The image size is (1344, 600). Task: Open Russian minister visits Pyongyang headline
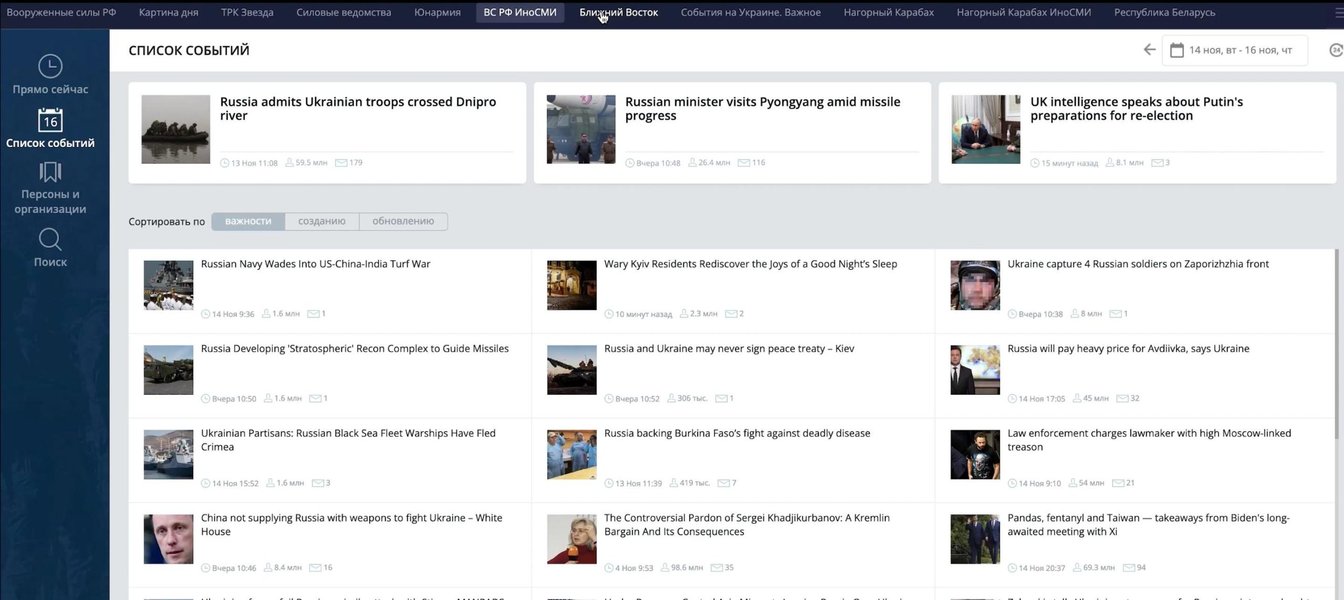pyautogui.click(x=762, y=109)
